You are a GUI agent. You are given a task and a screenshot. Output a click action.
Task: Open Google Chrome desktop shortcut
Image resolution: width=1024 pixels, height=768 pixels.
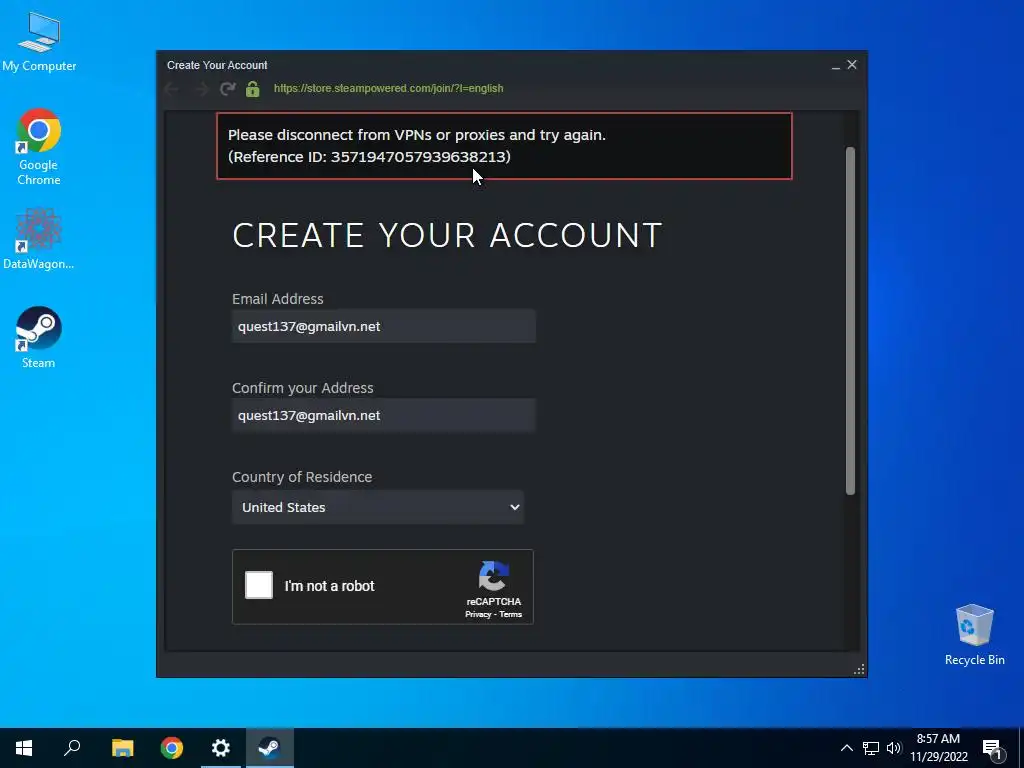pyautogui.click(x=39, y=147)
